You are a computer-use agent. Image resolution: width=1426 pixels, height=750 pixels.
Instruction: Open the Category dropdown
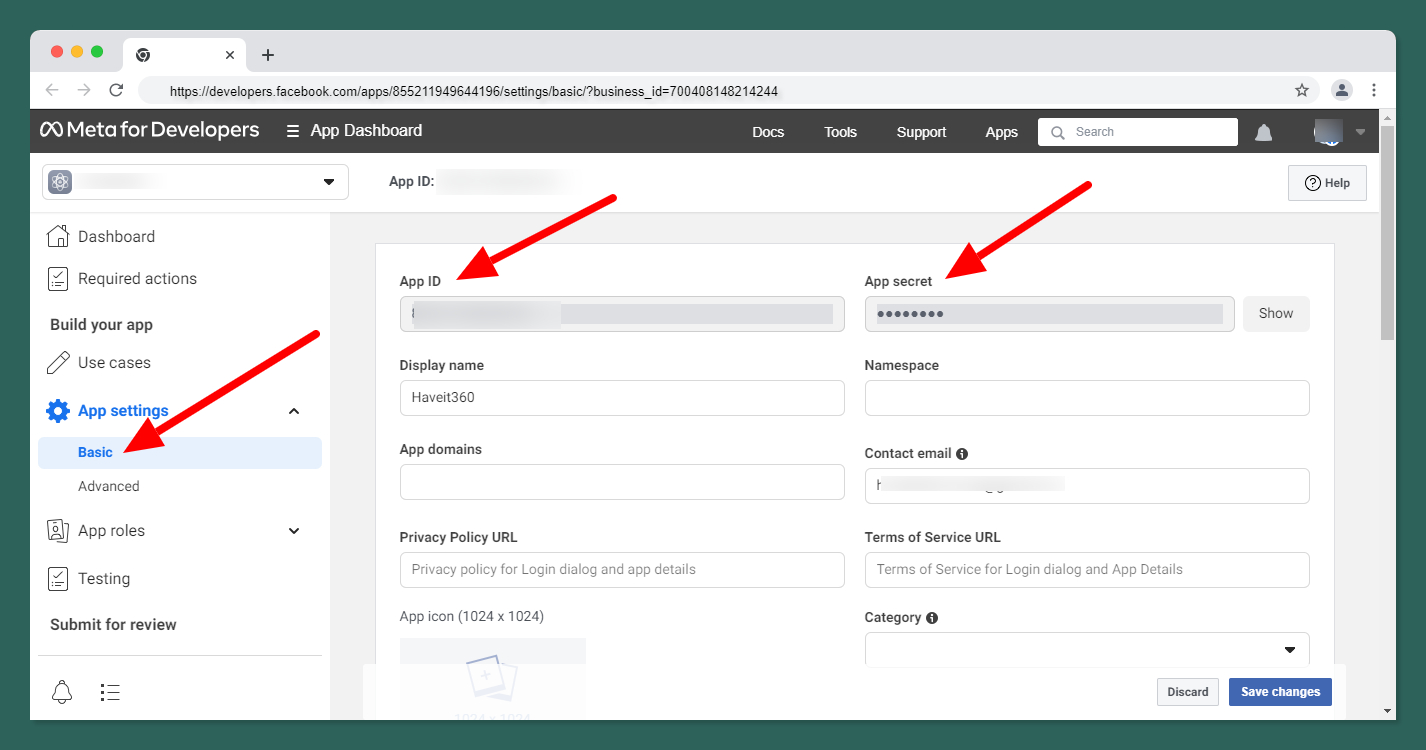(1086, 649)
